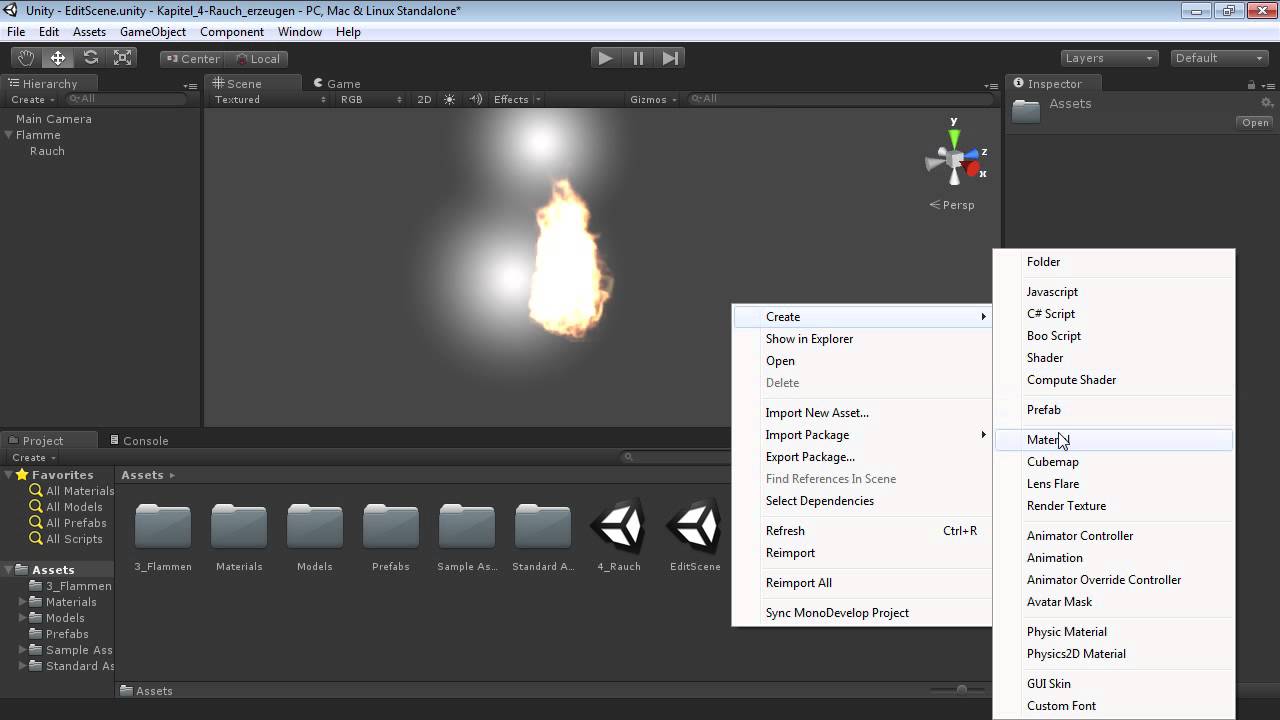The image size is (1280, 720).
Task: Select 3_Flammen folder thumbnail
Action: pos(163,526)
